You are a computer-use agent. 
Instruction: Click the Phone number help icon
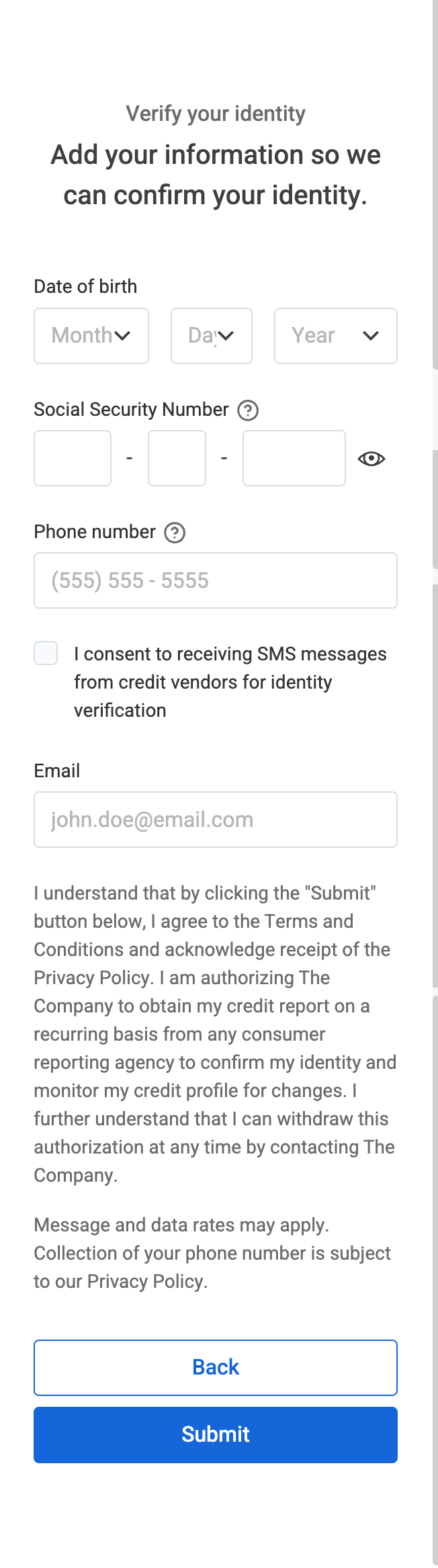[175, 533]
